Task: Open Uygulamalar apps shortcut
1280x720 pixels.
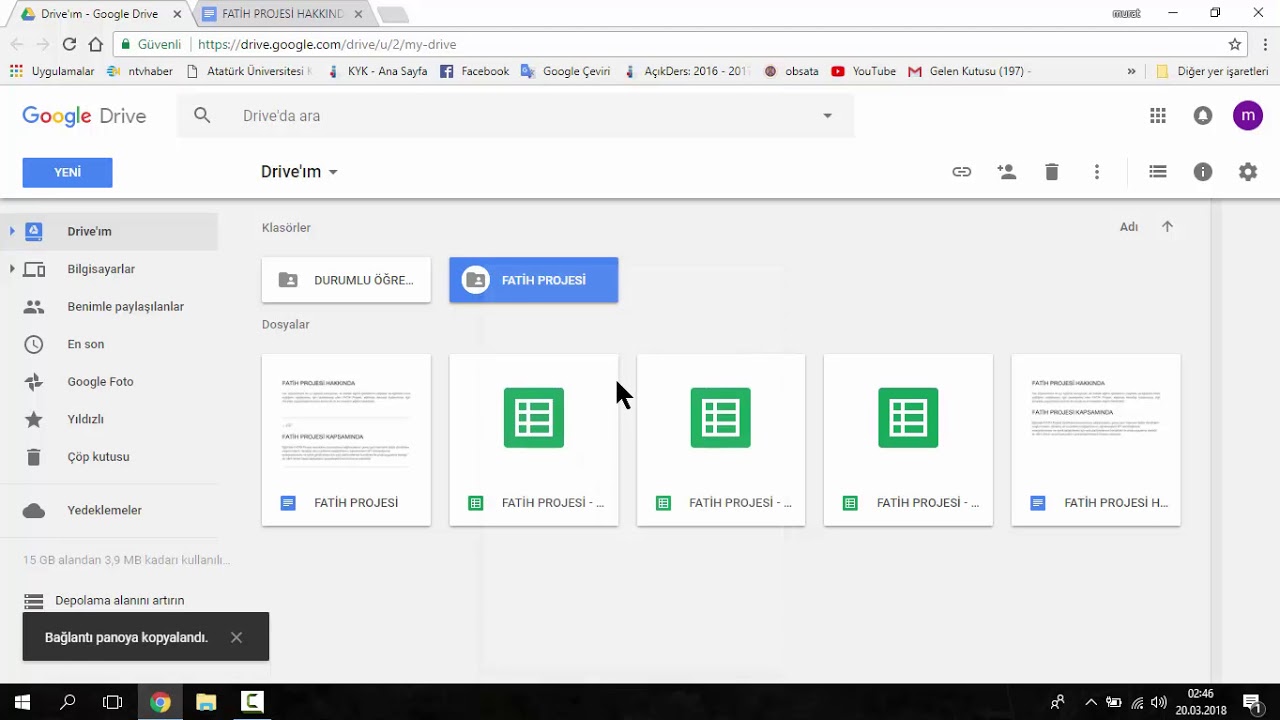Action: coord(52,71)
